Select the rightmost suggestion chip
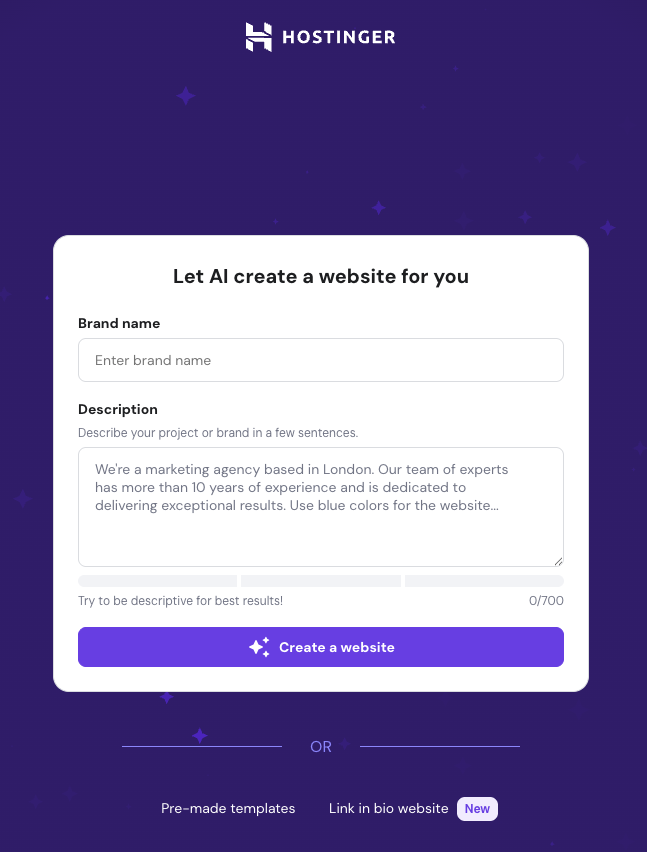The width and height of the screenshot is (647, 852). tap(484, 580)
